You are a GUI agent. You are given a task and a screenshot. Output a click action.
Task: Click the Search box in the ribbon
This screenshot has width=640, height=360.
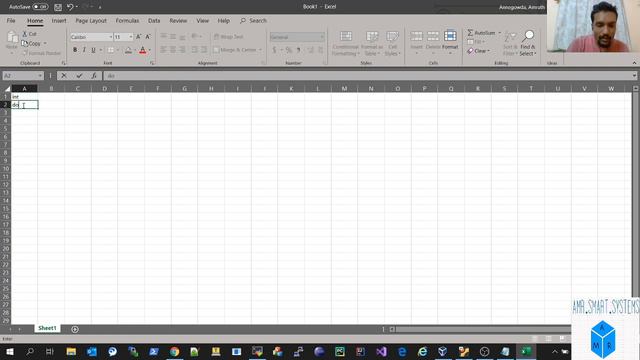coord(253,20)
